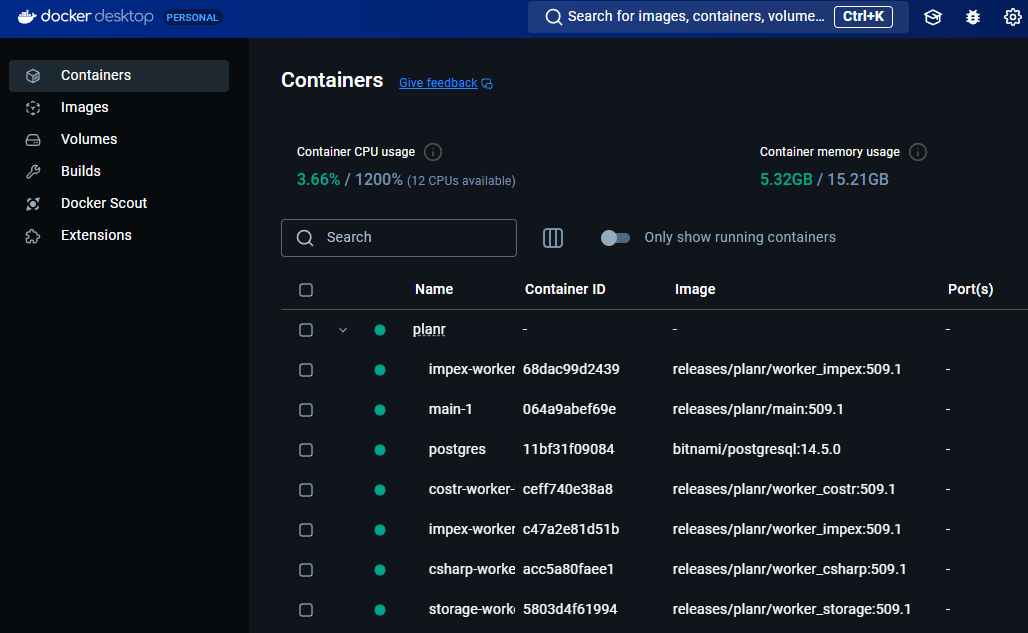The height and width of the screenshot is (633, 1028).
Task: Click the manage columns icon beside search
Action: 553,238
